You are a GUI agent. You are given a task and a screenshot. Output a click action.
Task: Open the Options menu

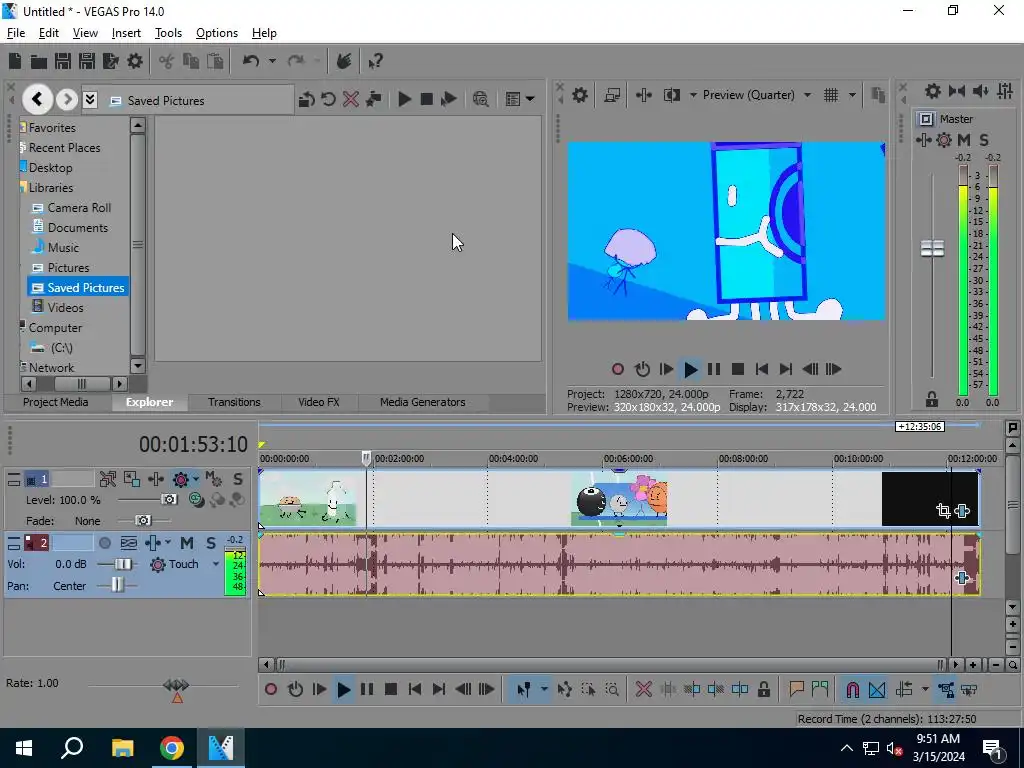[217, 33]
